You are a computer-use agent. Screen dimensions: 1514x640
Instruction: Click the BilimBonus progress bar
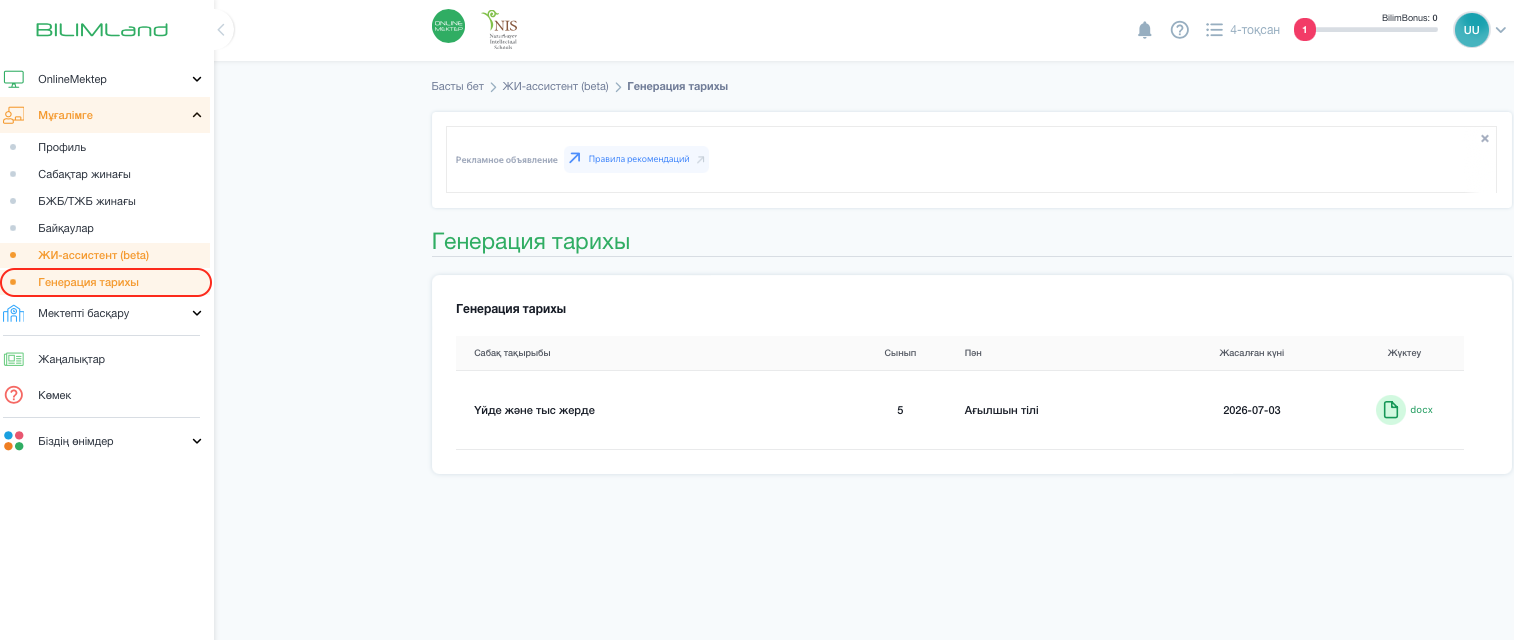[x=1377, y=30]
